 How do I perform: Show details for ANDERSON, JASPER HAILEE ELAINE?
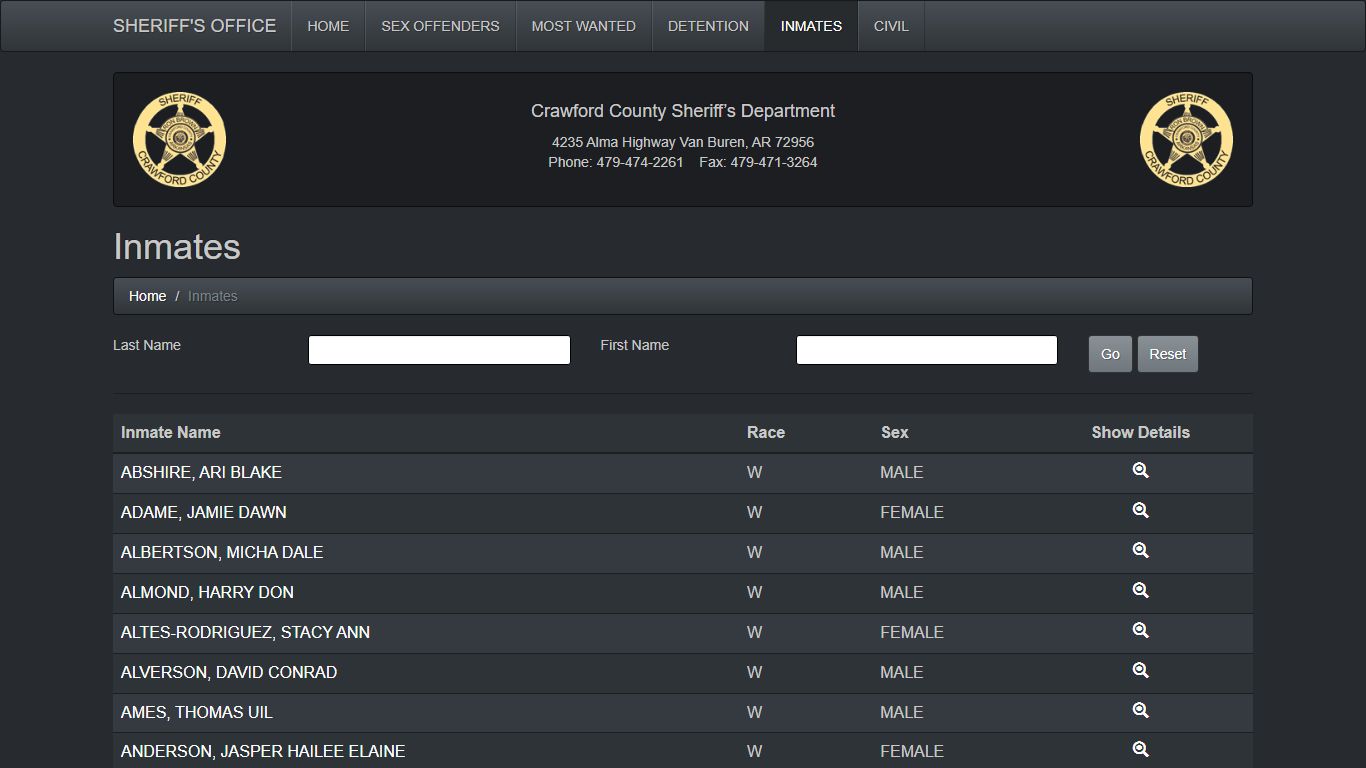(1140, 750)
